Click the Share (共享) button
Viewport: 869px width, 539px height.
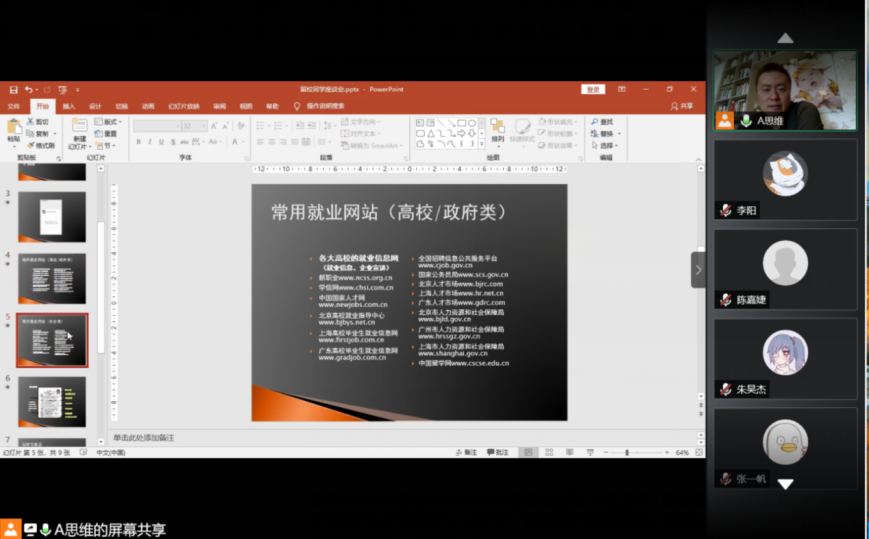pyautogui.click(x=682, y=106)
